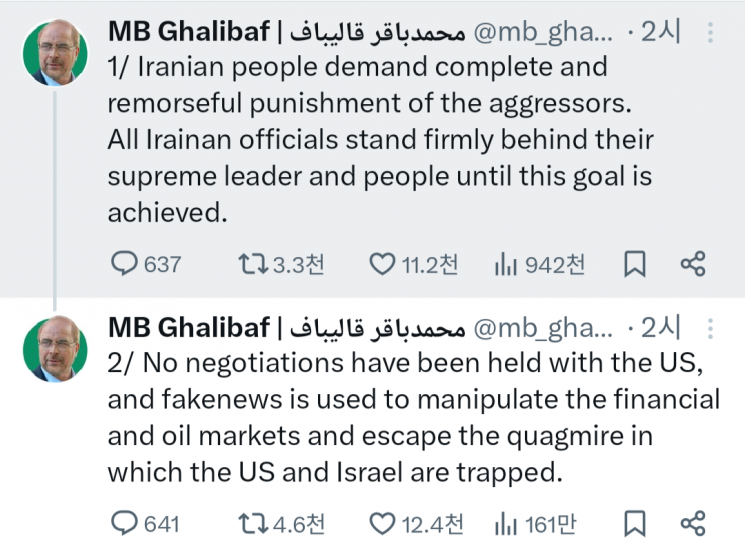Like the second tweet with 12.4천 likes
This screenshot has height=549, width=745.
pyautogui.click(x=382, y=522)
